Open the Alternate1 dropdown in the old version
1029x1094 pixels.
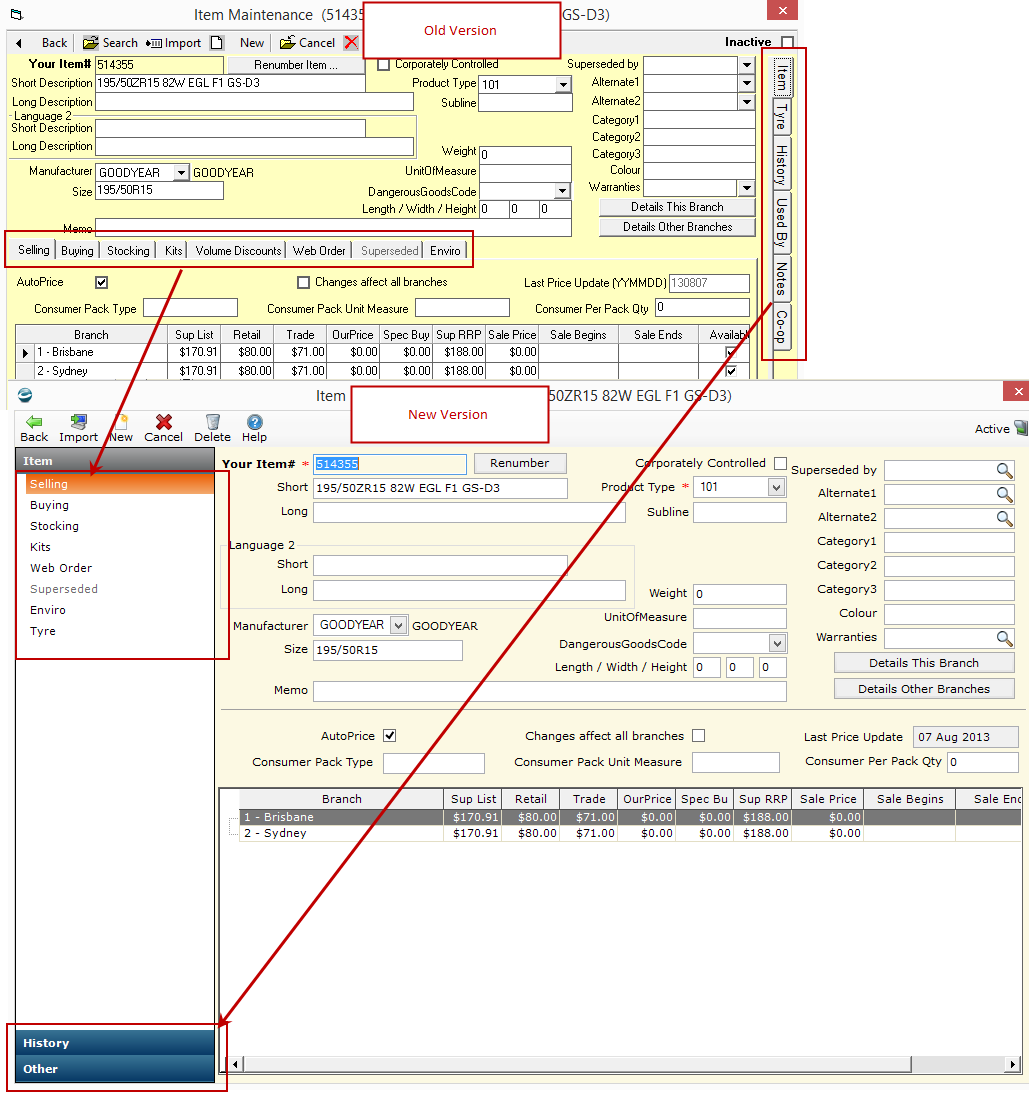(x=747, y=83)
